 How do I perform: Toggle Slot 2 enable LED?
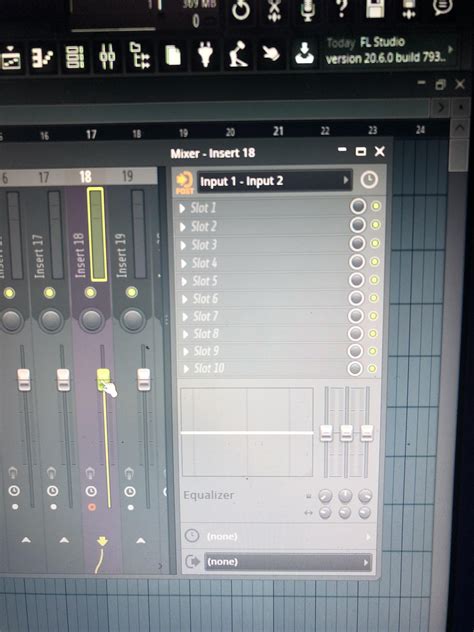376,225
